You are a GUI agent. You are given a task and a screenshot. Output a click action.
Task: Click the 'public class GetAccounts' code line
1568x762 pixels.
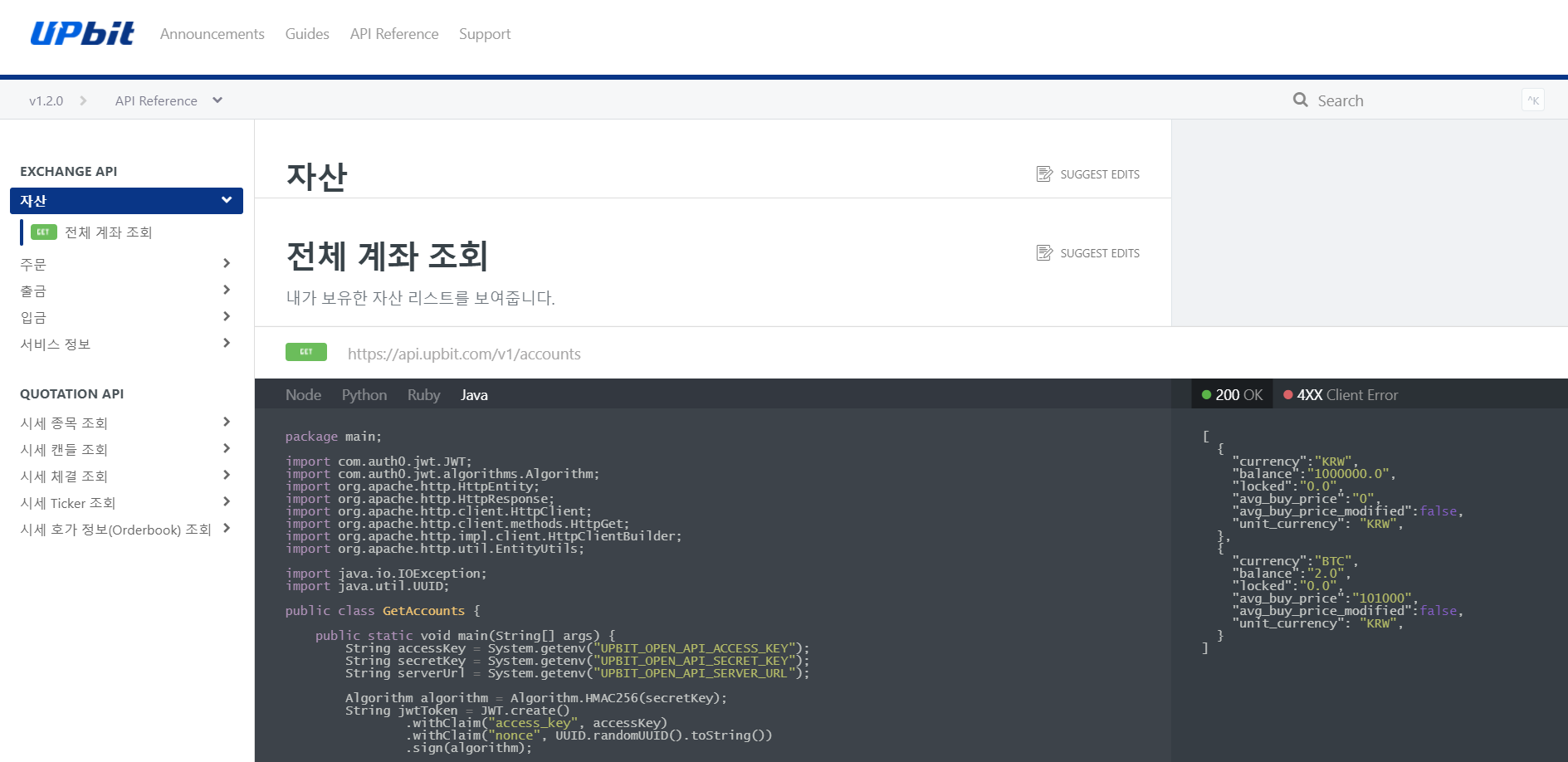point(383,611)
